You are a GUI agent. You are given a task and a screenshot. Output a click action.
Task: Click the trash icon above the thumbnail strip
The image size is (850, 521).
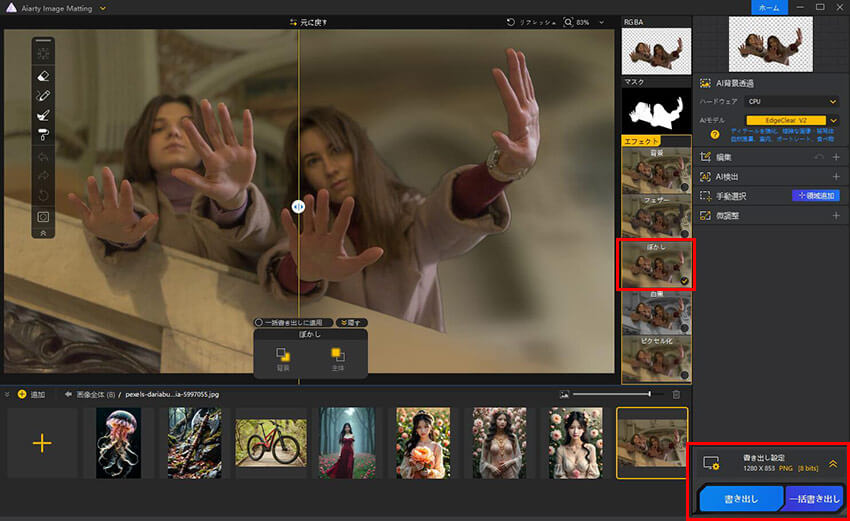pos(676,395)
